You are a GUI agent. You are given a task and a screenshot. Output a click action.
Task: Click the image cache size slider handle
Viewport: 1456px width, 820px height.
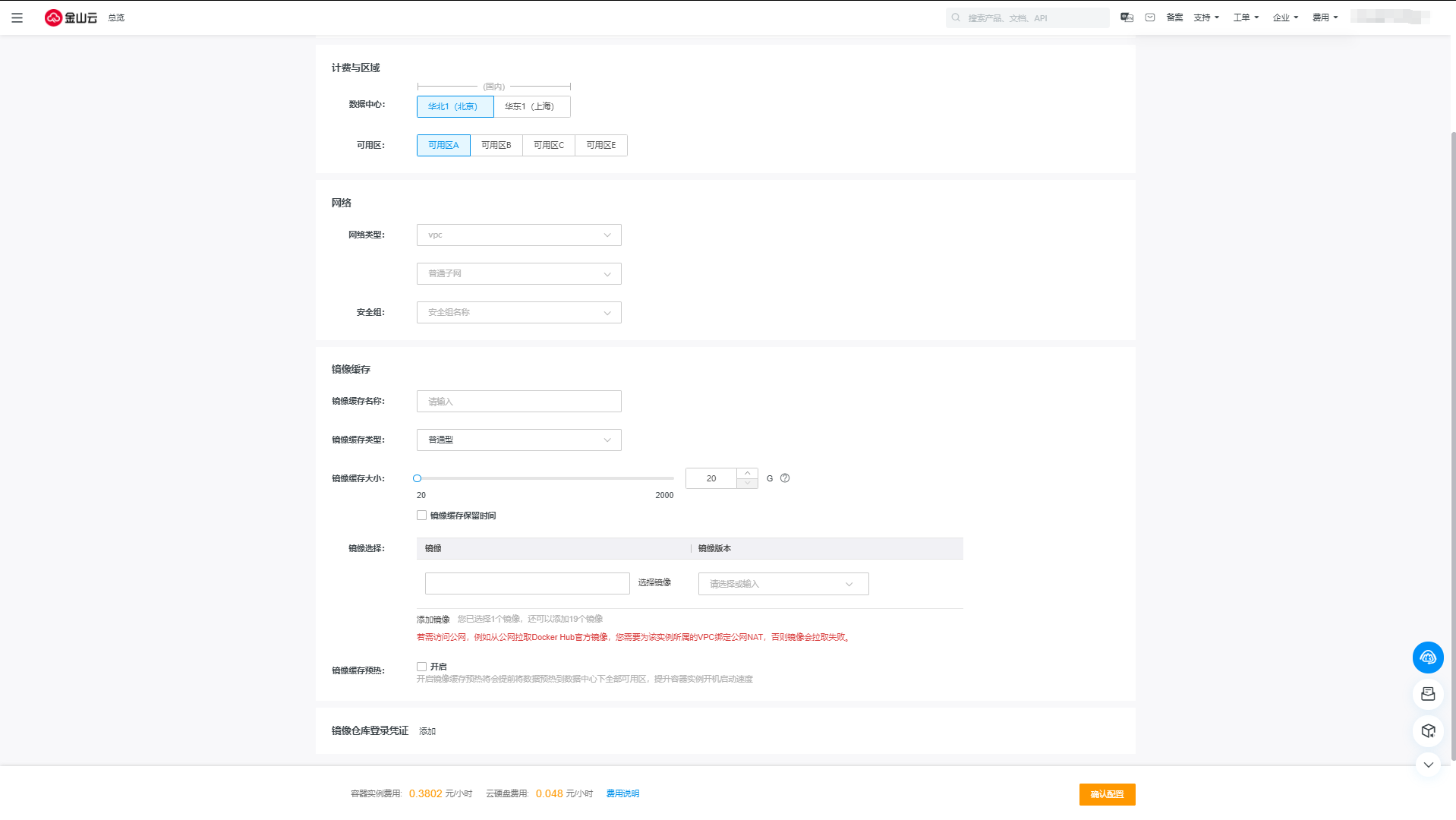[x=417, y=478]
